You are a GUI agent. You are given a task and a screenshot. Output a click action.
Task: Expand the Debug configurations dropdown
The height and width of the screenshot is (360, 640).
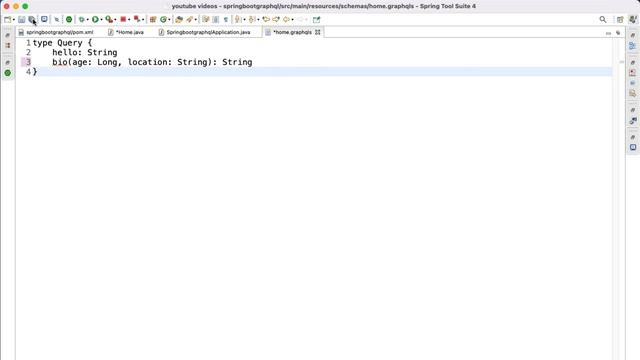[87, 20]
